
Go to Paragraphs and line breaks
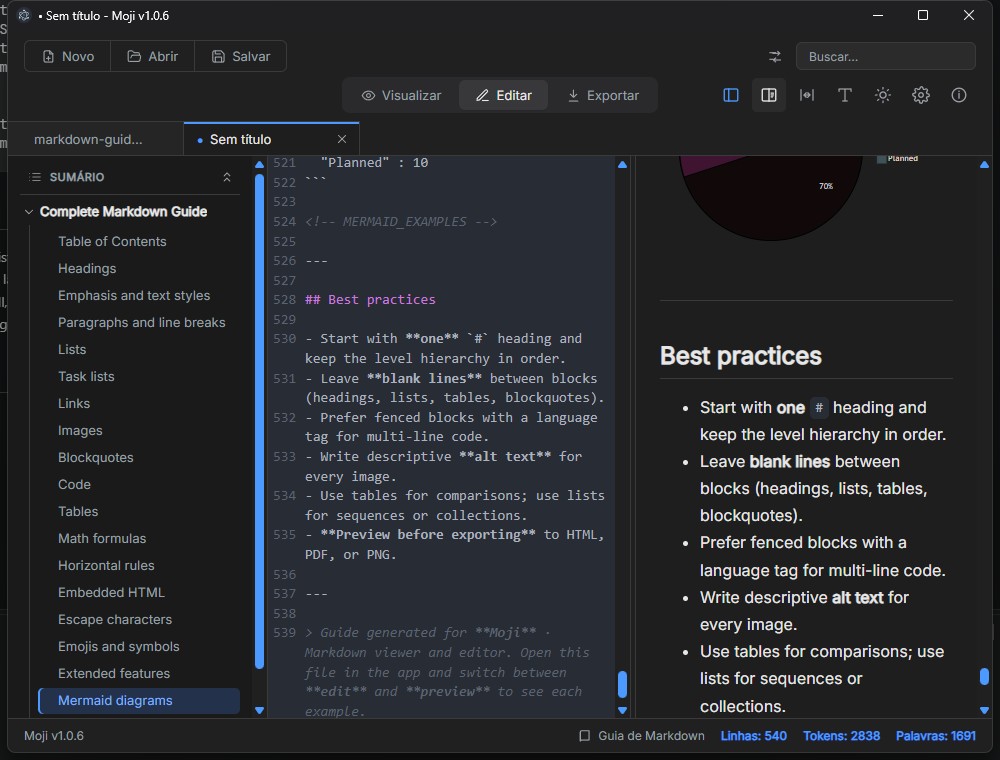click(142, 323)
